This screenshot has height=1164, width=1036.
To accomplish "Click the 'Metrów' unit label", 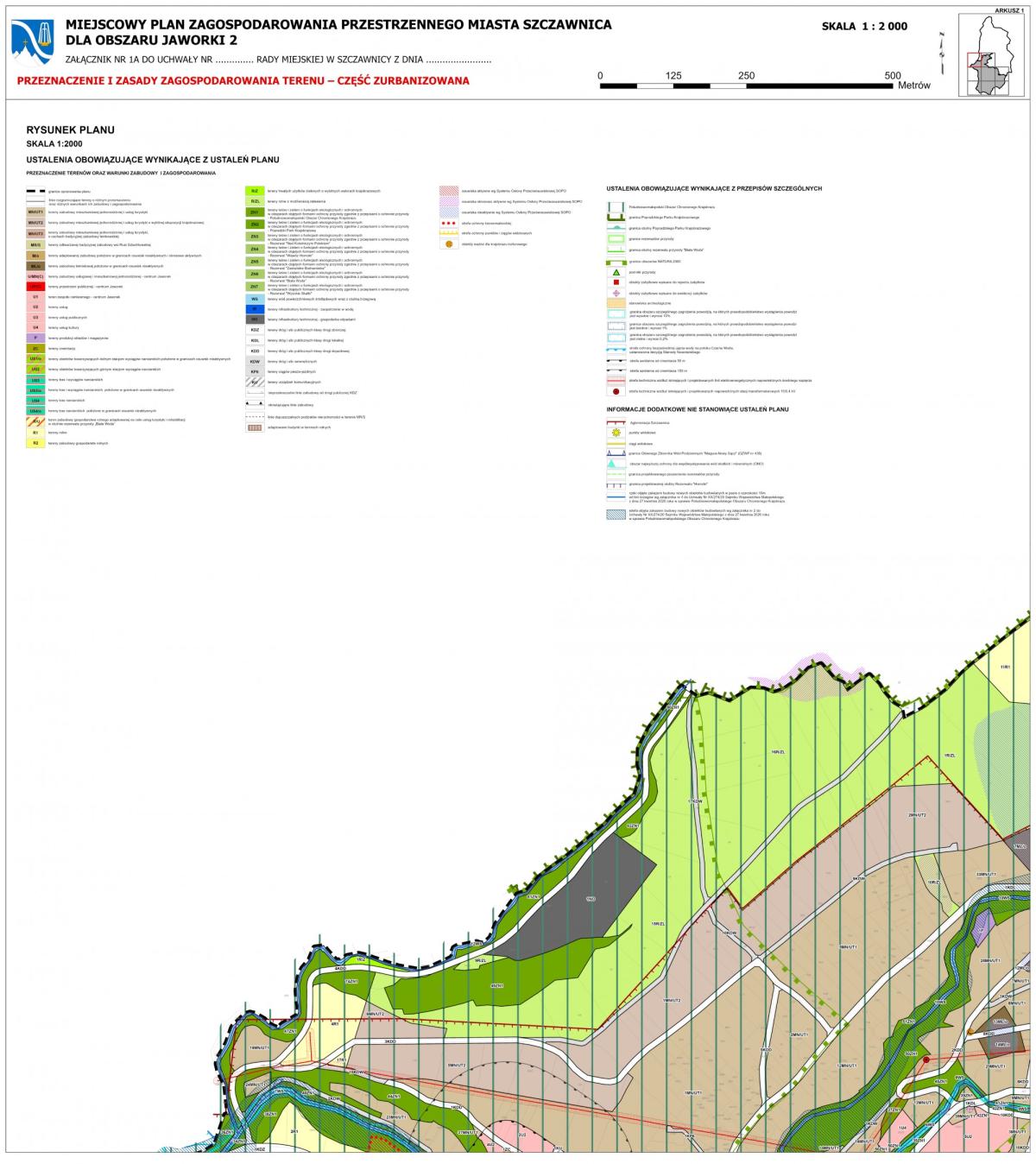I will [914, 85].
